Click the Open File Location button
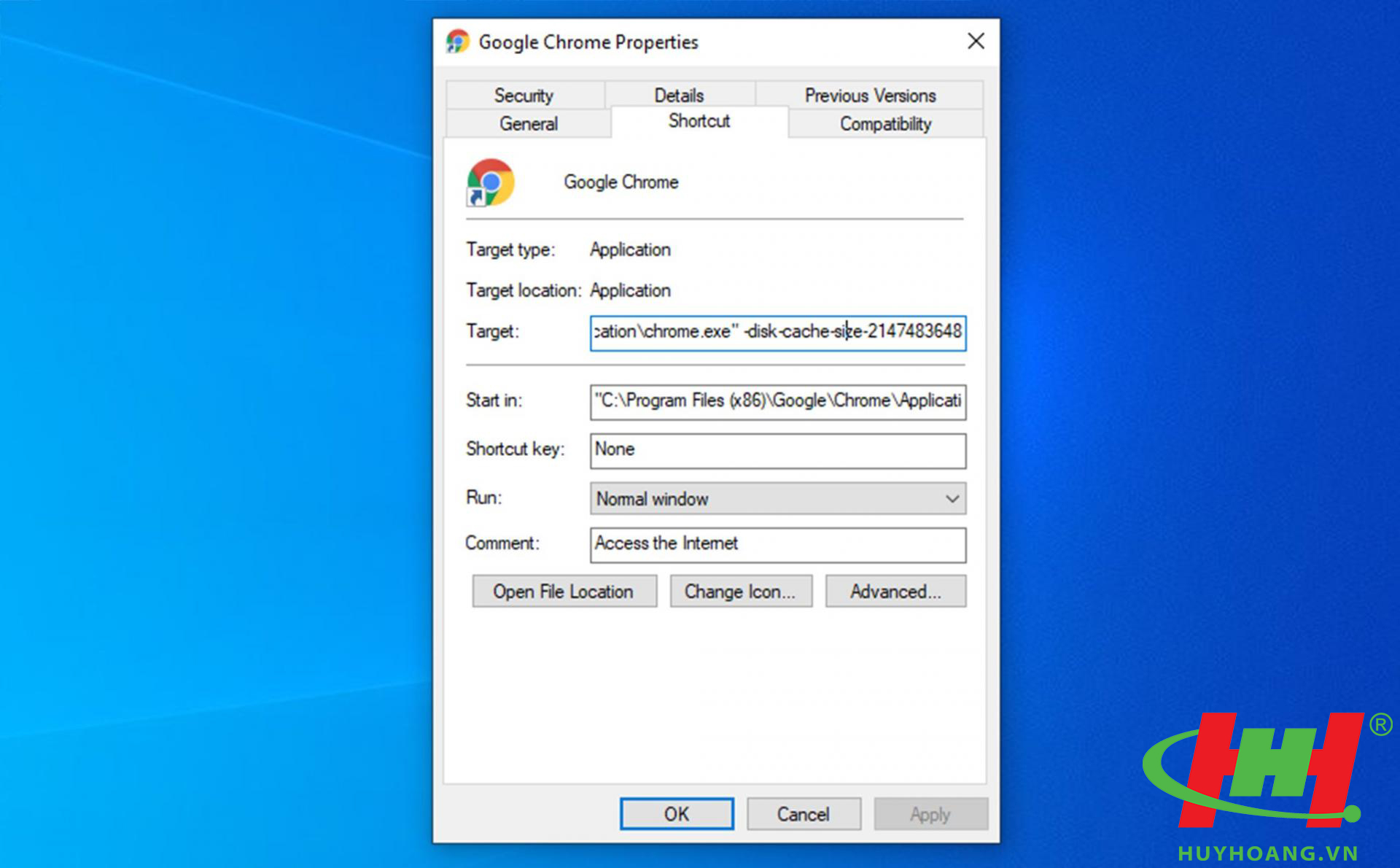Image resolution: width=1400 pixels, height=868 pixels. point(564,592)
